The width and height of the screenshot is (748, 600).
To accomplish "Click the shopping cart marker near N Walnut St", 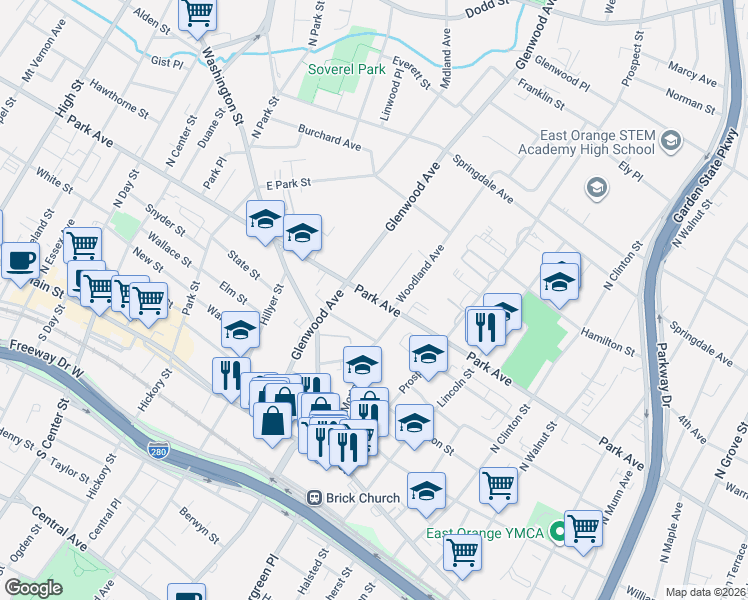I will pyautogui.click(x=499, y=486).
